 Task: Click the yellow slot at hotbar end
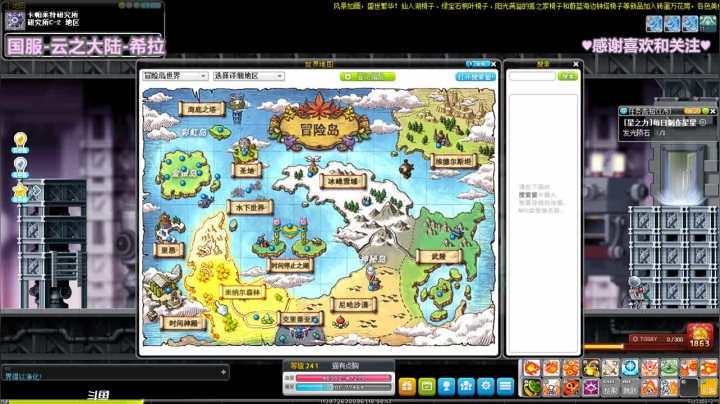tap(709, 387)
